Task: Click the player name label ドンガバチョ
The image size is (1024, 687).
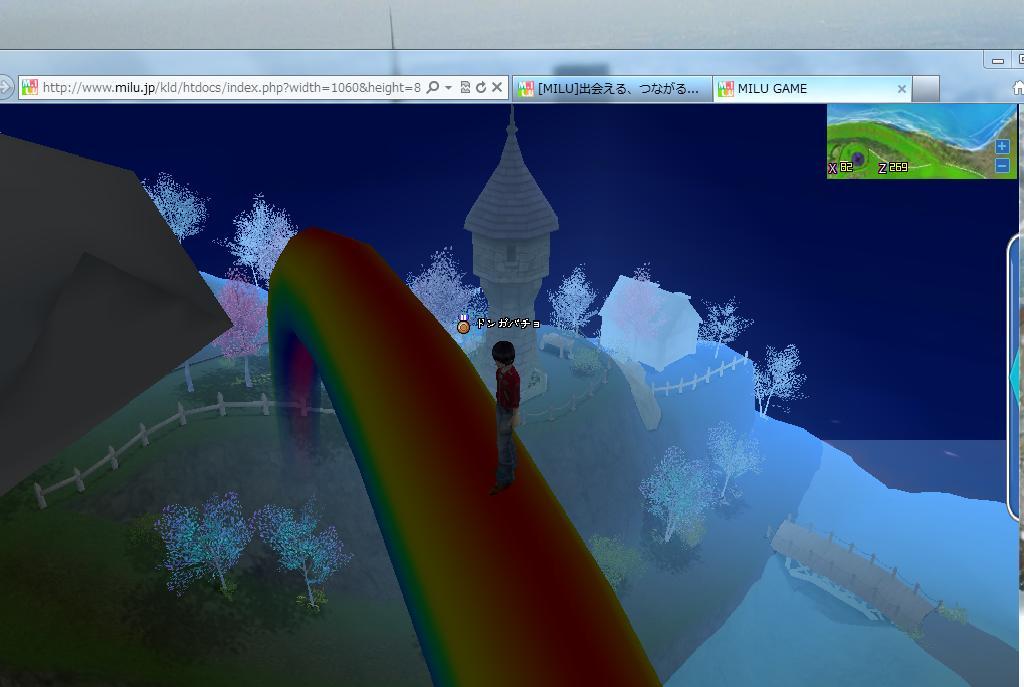Action: 507,323
